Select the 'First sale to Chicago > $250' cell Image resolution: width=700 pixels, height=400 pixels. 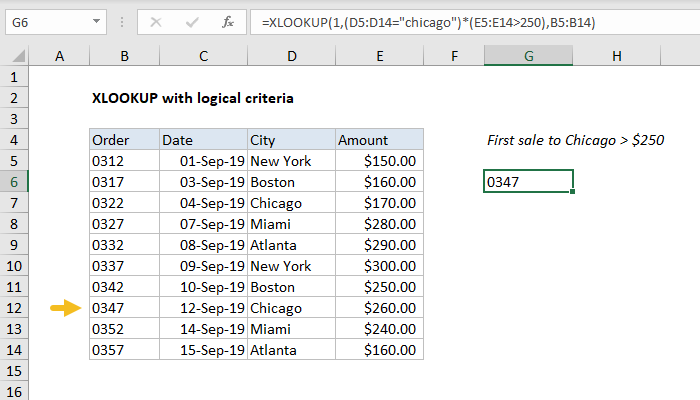pyautogui.click(x=575, y=140)
